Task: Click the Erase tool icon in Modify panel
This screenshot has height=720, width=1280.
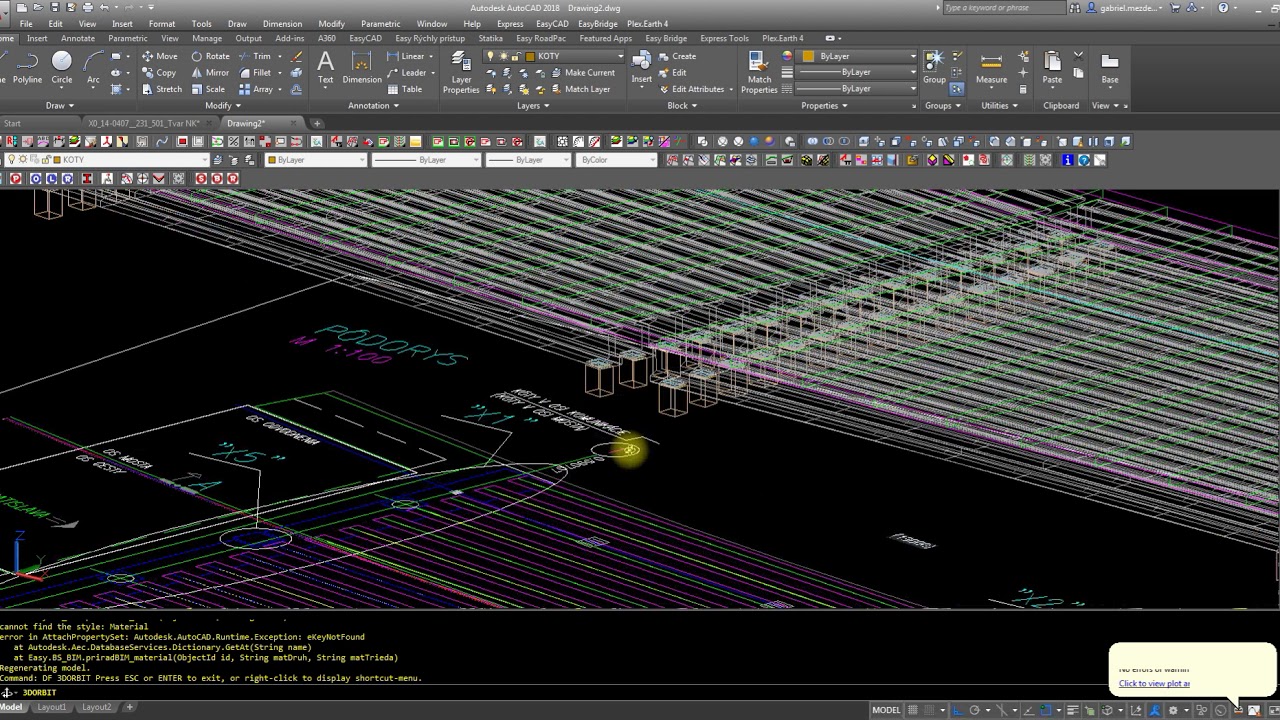Action: (x=296, y=56)
